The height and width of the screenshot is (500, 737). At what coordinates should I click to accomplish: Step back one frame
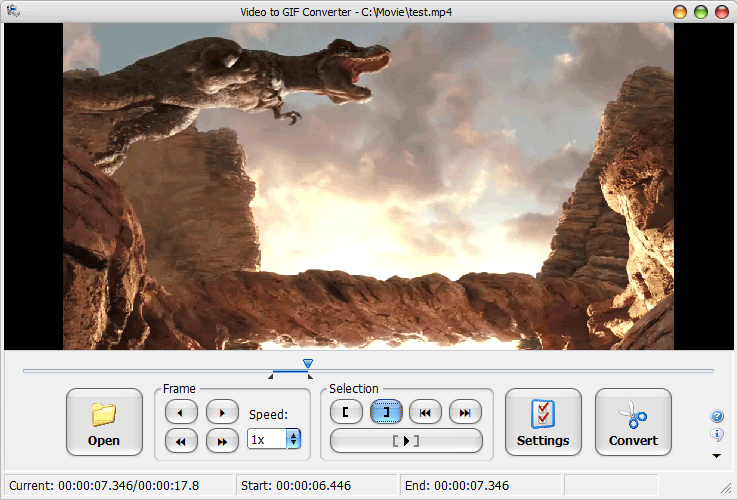[x=180, y=411]
